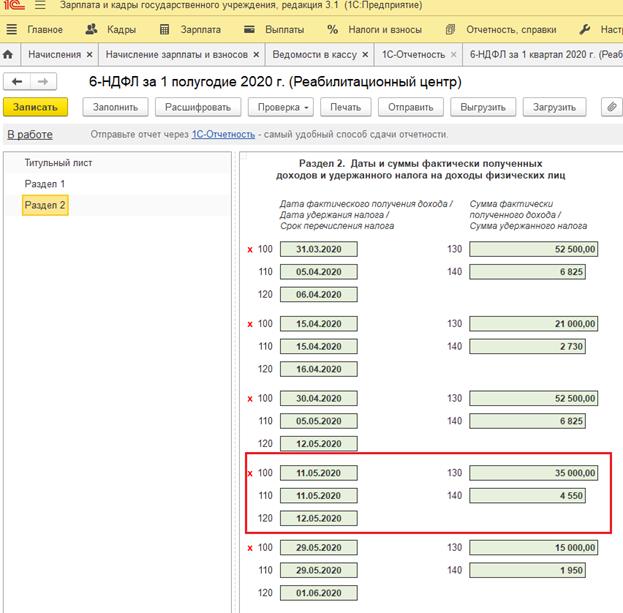Click the Заполнить button
Viewport: 623px width, 613px height.
pyautogui.click(x=116, y=107)
